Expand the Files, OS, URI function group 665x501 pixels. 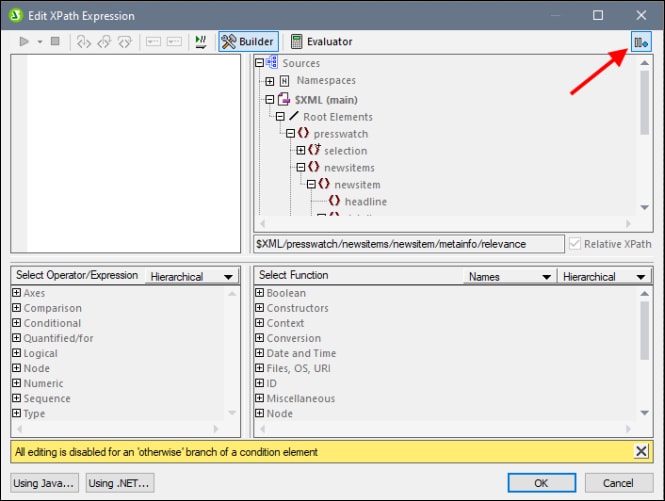[x=260, y=368]
